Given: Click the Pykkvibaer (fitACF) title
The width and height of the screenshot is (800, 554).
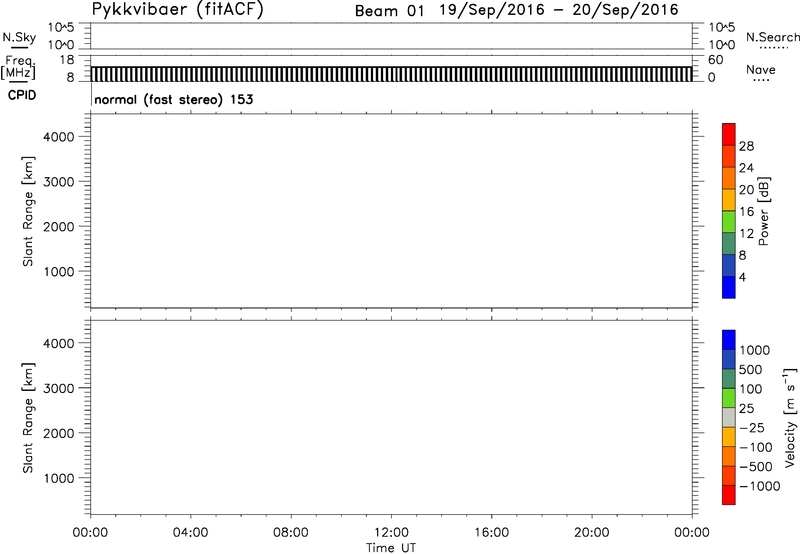Looking at the screenshot, I should click(178, 9).
